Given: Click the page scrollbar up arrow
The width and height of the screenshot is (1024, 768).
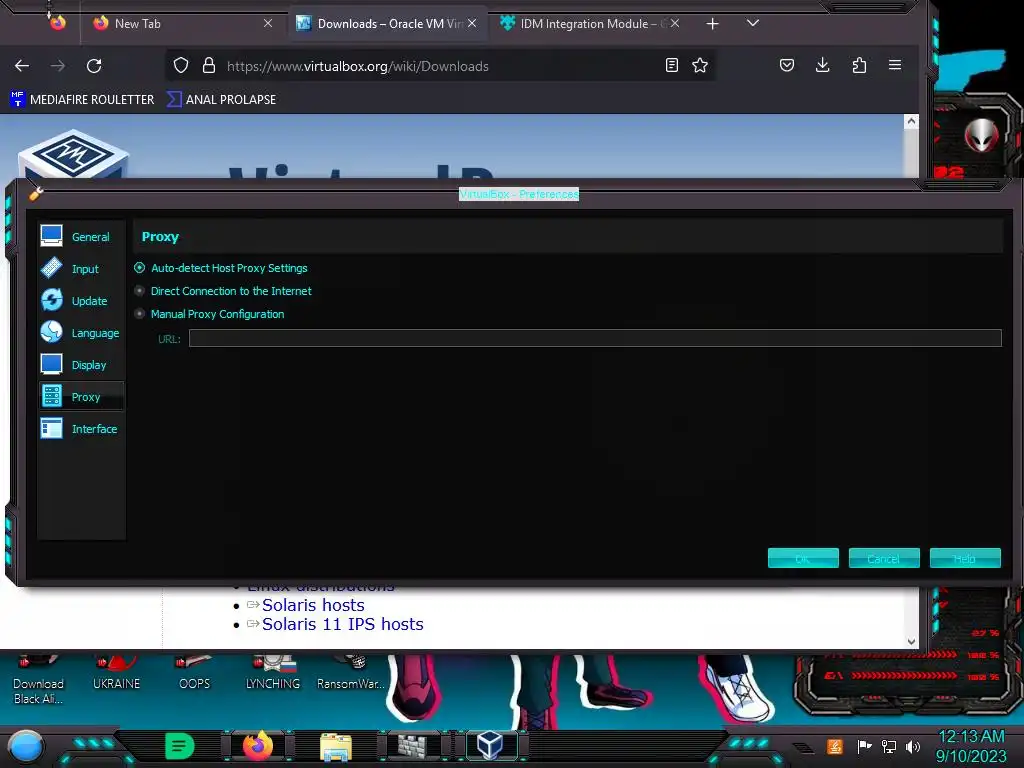Looking at the screenshot, I should click(x=911, y=121).
